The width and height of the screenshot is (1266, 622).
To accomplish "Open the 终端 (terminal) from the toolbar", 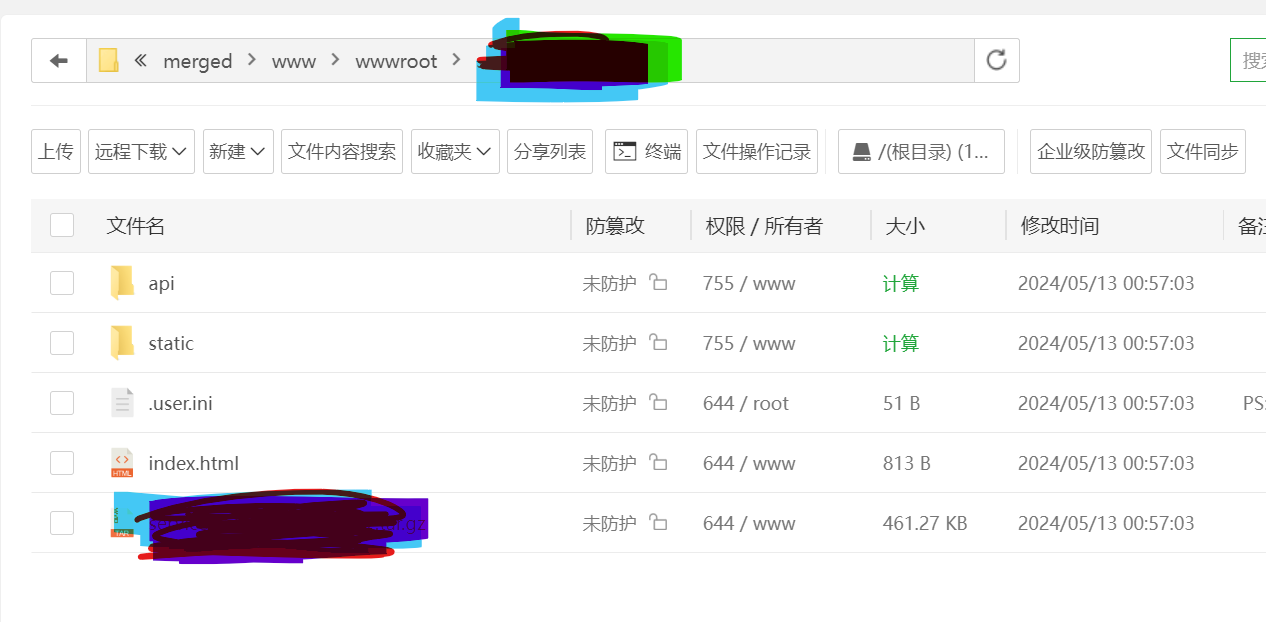I will (x=646, y=151).
